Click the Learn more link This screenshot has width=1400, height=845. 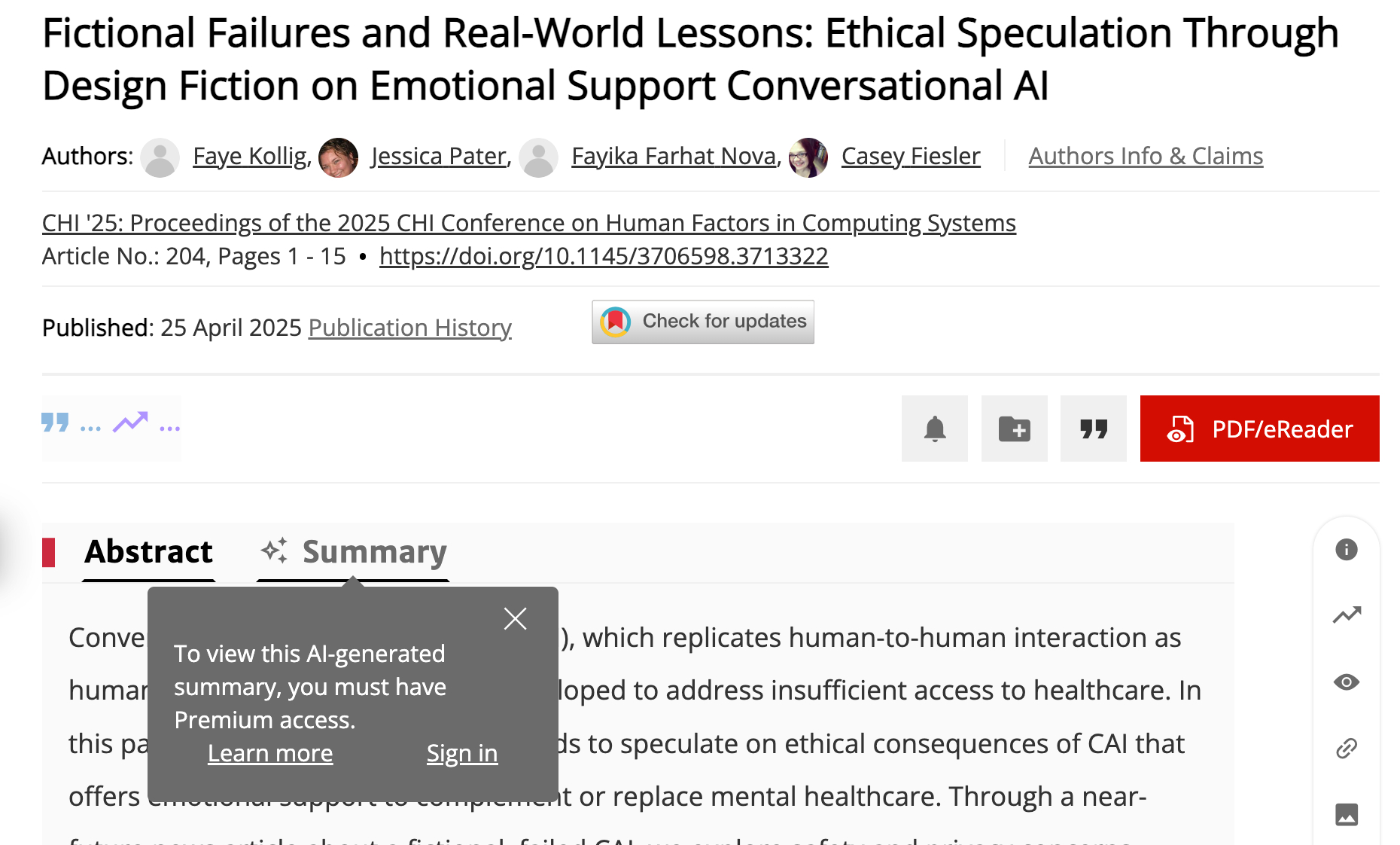pyautogui.click(x=270, y=753)
